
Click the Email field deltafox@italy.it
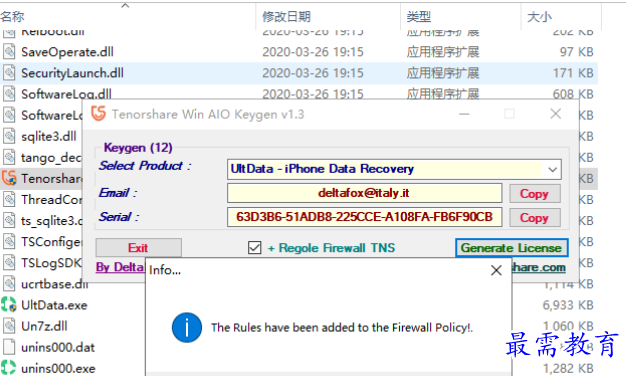pyautogui.click(x=364, y=194)
